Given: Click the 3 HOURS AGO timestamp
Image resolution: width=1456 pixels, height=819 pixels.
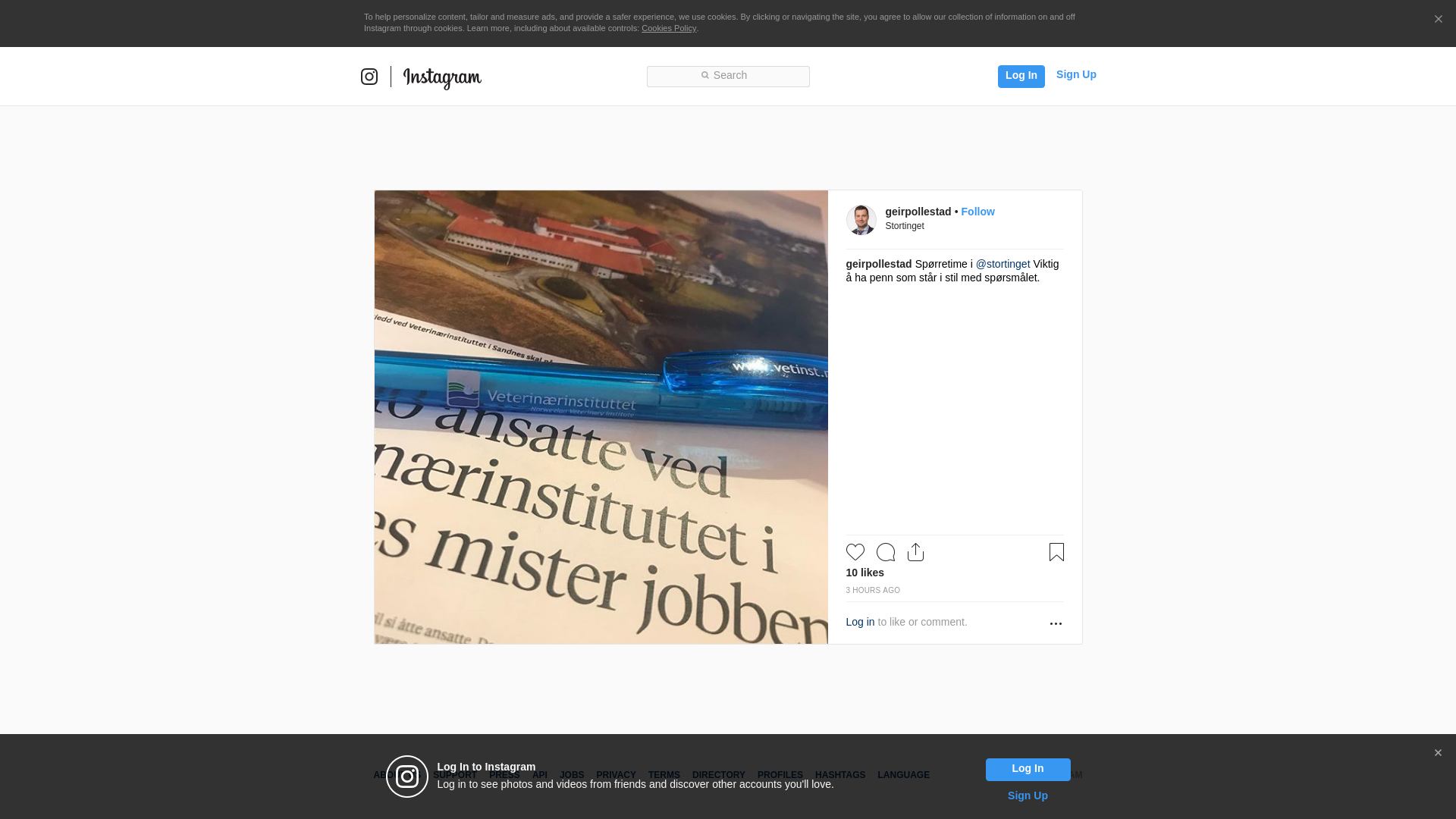Looking at the screenshot, I should pos(873,590).
